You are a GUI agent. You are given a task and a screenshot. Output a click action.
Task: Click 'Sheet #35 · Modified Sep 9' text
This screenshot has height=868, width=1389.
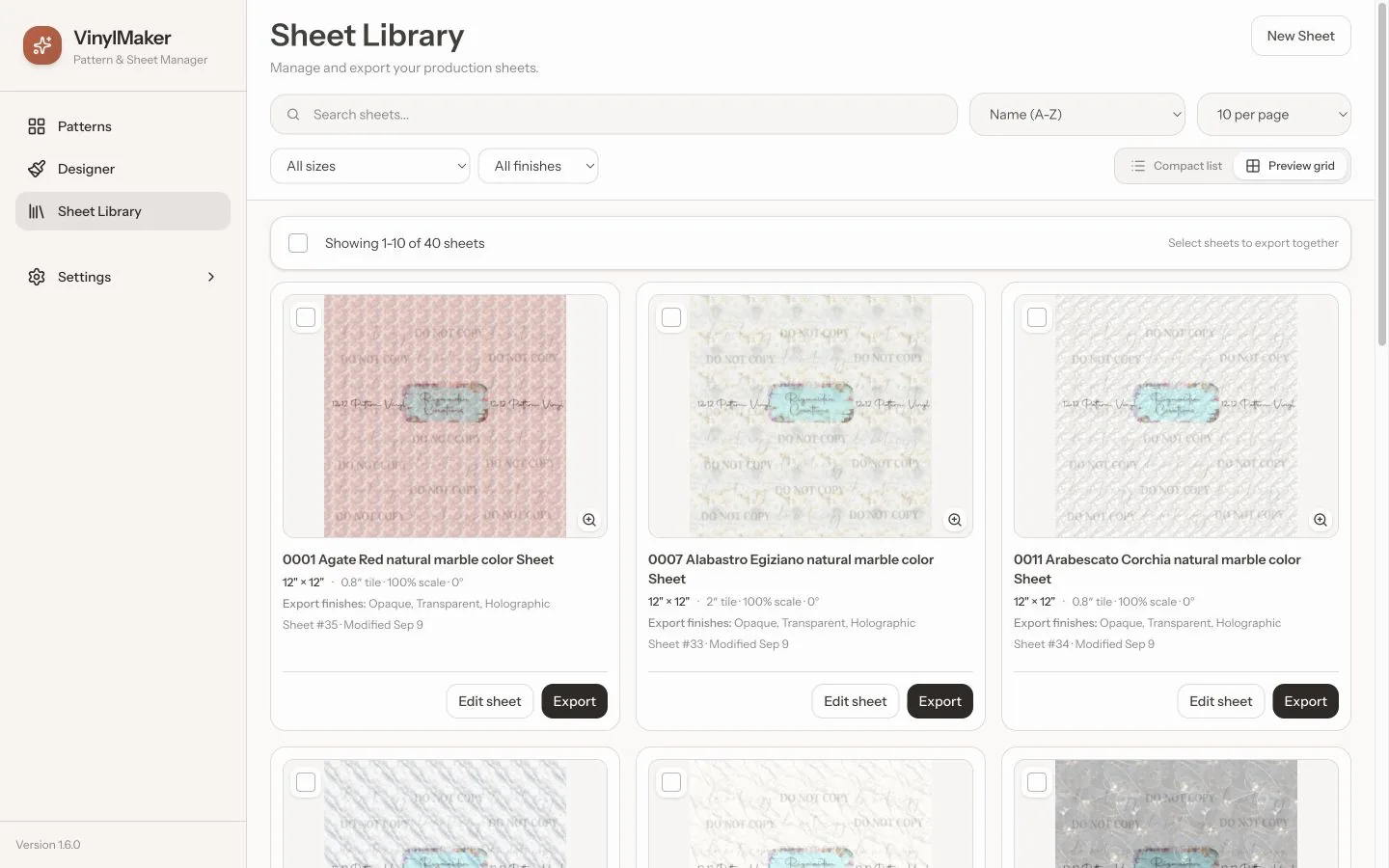pos(353,625)
